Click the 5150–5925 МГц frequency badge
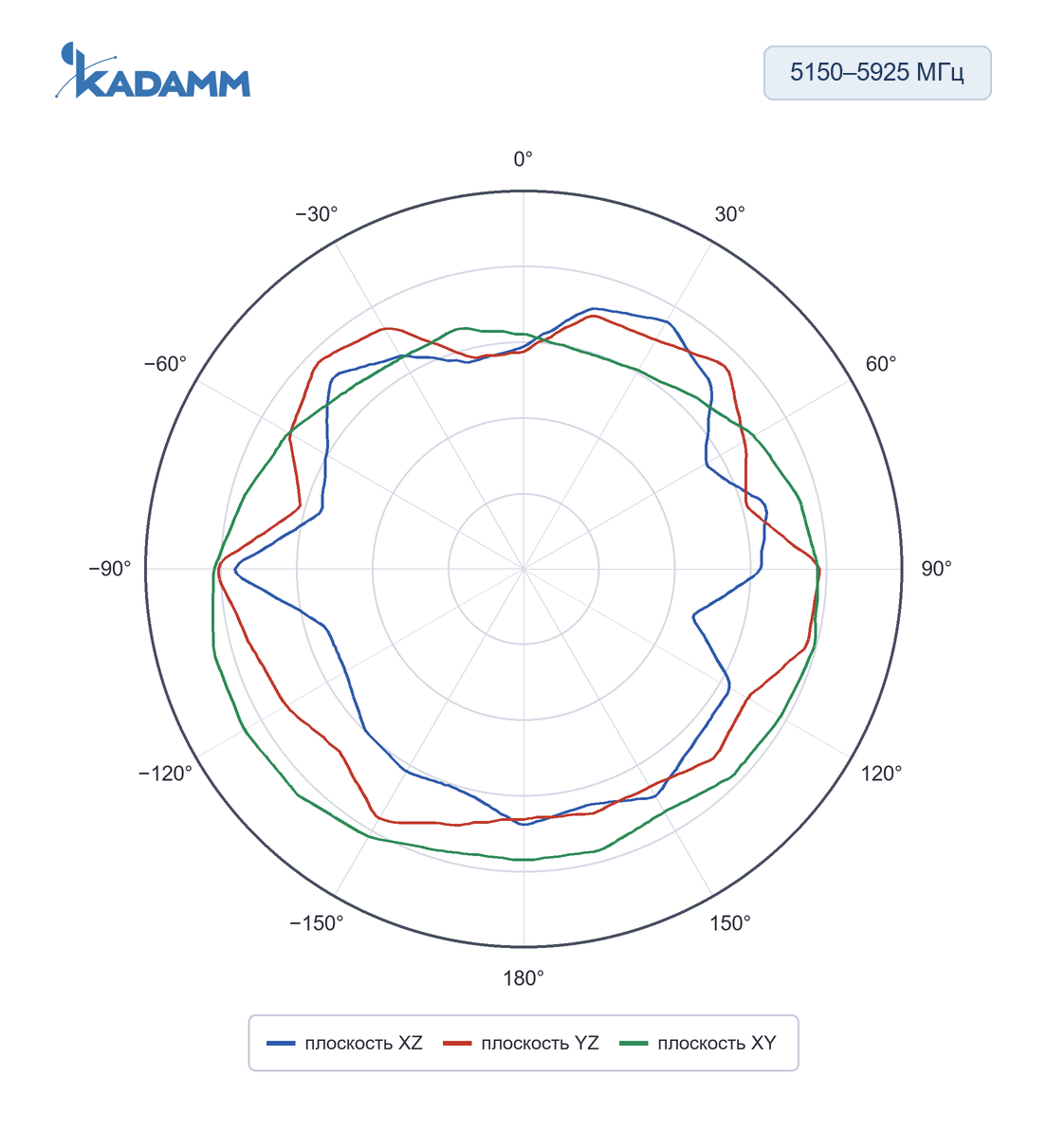 pos(877,73)
